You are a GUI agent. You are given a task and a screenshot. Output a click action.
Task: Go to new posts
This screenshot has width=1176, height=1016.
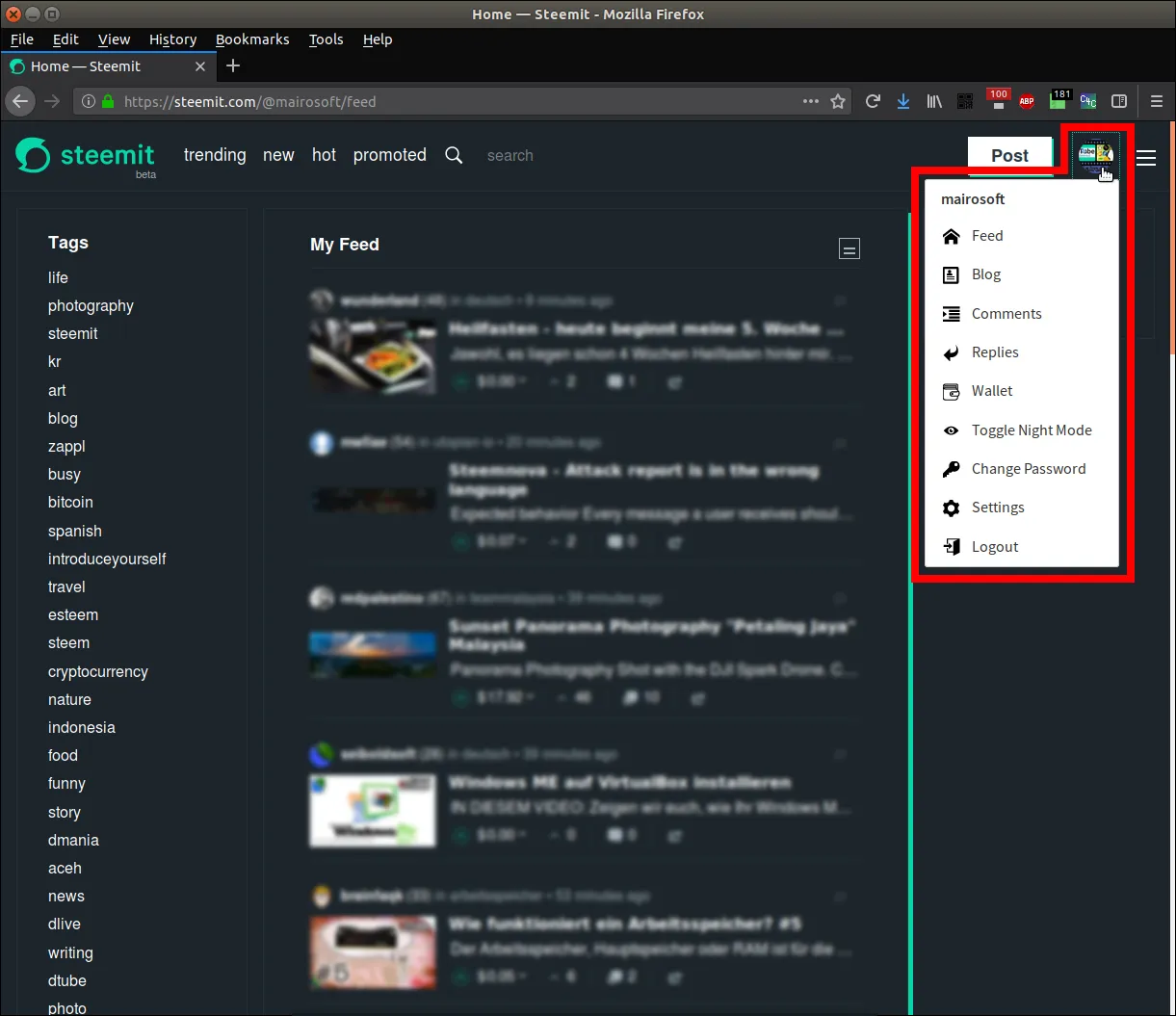[278, 155]
